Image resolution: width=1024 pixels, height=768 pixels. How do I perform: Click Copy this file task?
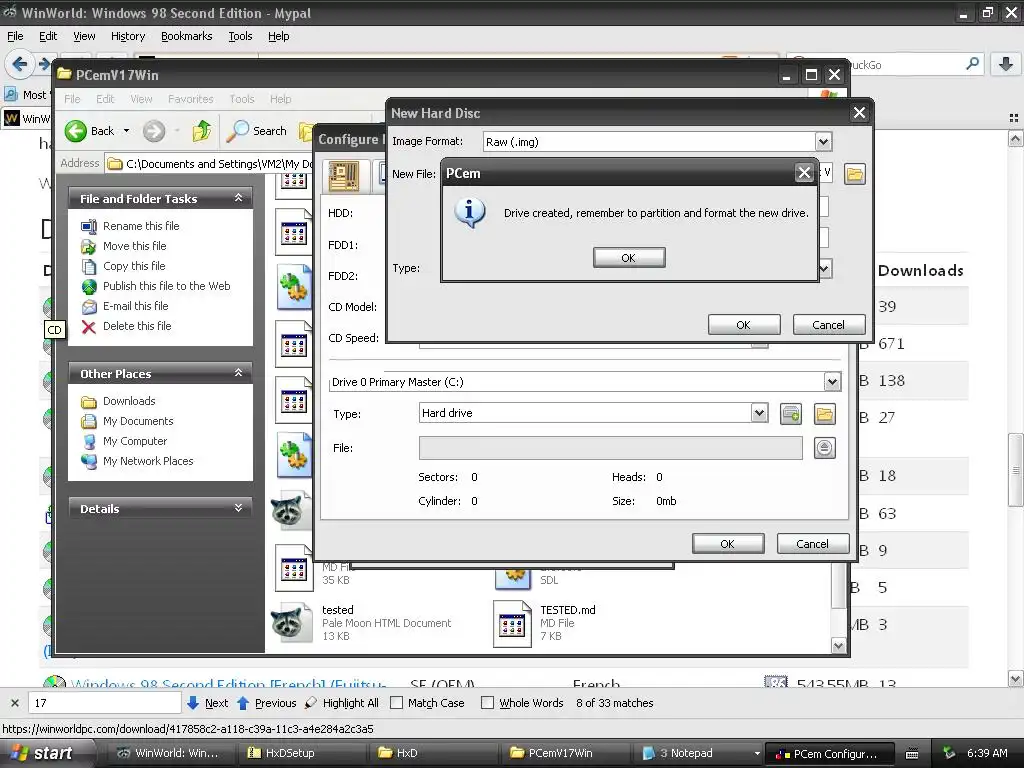click(x=134, y=266)
